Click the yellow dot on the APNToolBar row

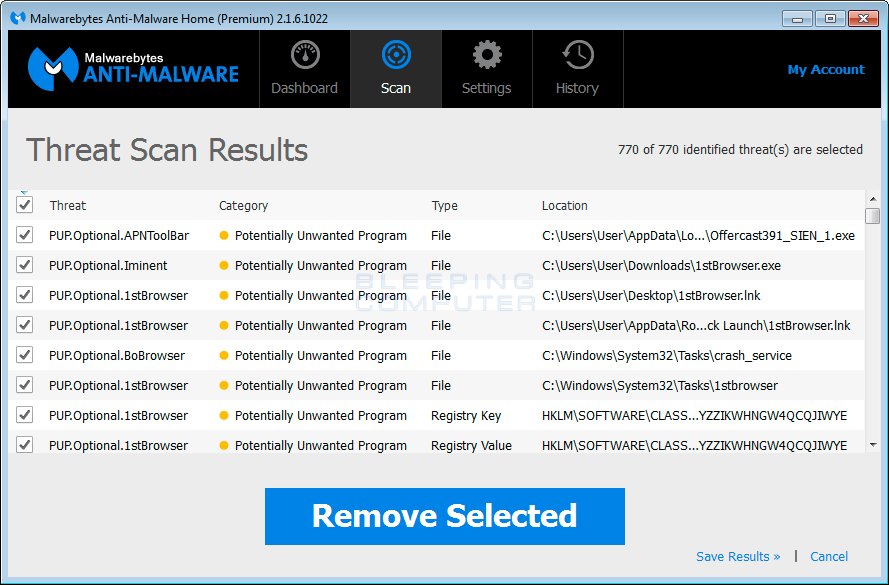(x=224, y=235)
